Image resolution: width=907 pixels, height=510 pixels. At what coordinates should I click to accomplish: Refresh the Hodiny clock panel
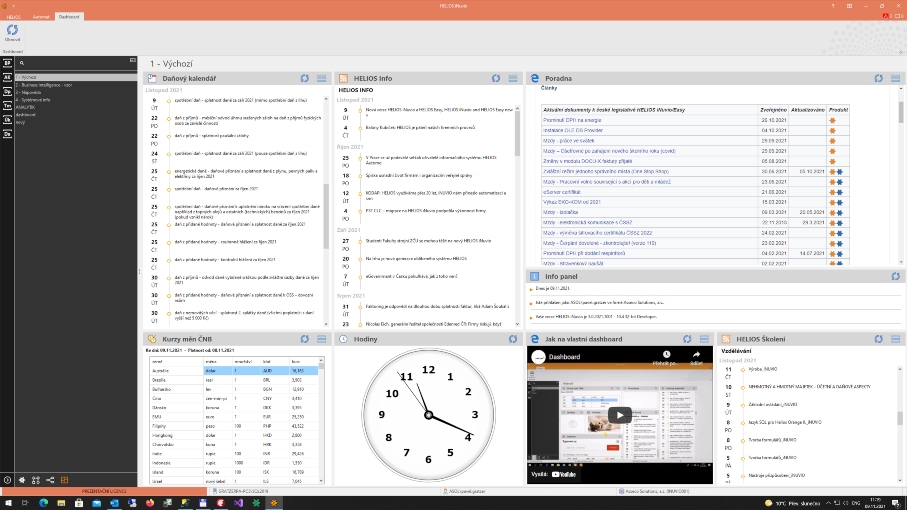pyautogui.click(x=497, y=340)
